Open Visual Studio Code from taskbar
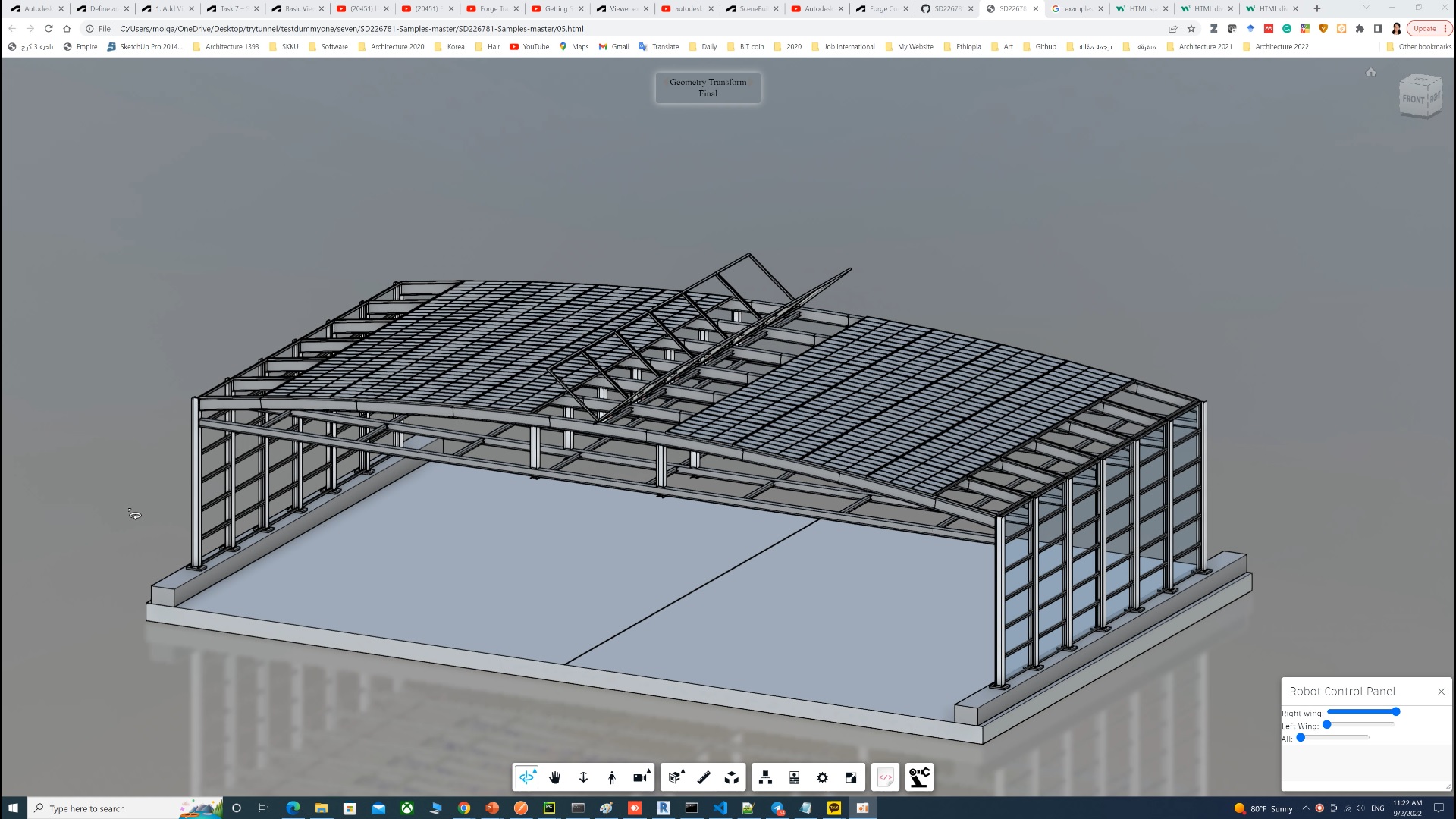Image resolution: width=1456 pixels, height=819 pixels. [x=720, y=808]
